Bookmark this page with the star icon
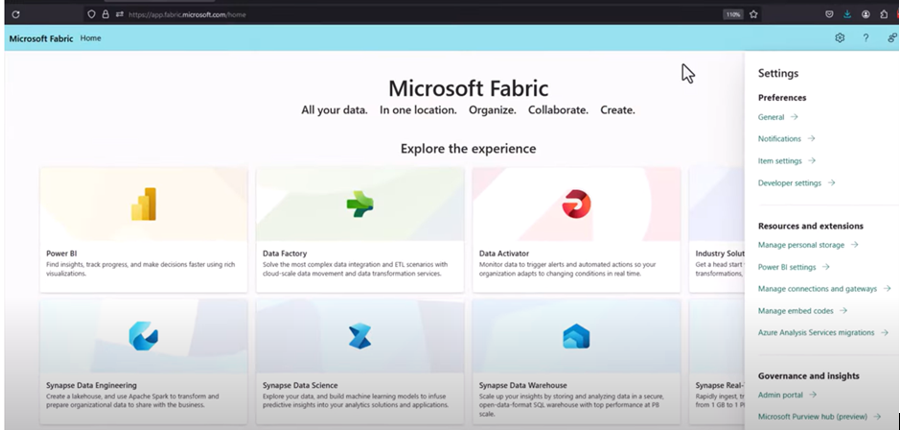Viewport: 901px width, 430px height. [x=753, y=14]
